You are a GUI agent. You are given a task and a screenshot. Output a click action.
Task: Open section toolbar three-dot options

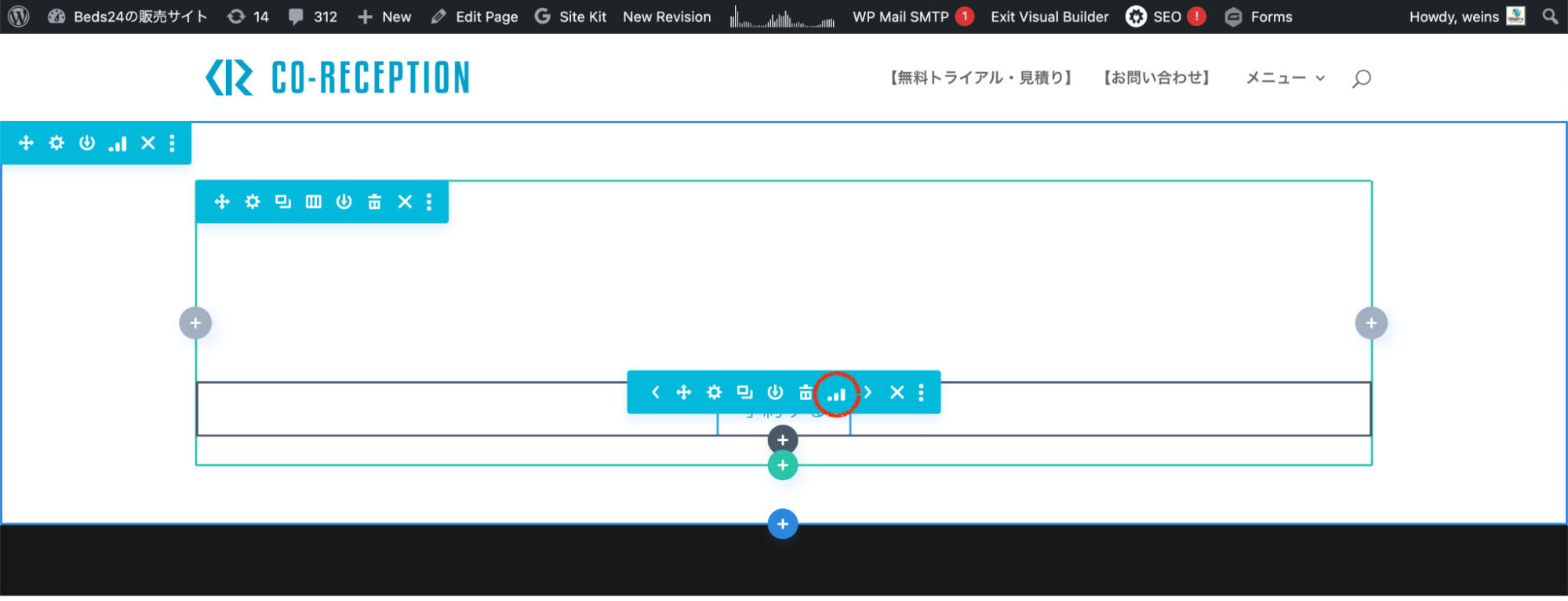click(172, 143)
